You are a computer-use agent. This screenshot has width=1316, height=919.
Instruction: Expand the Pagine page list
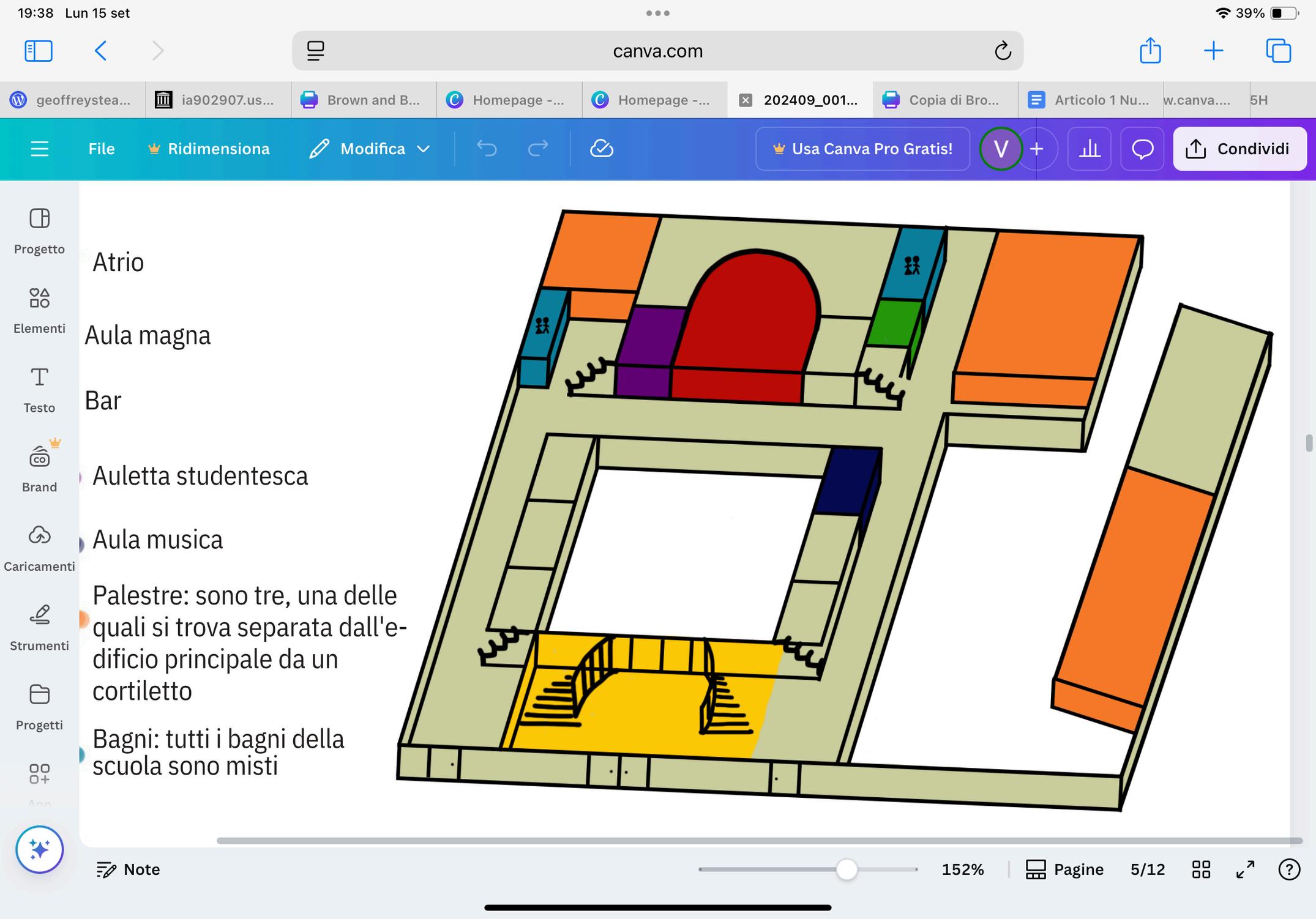coord(1064,869)
